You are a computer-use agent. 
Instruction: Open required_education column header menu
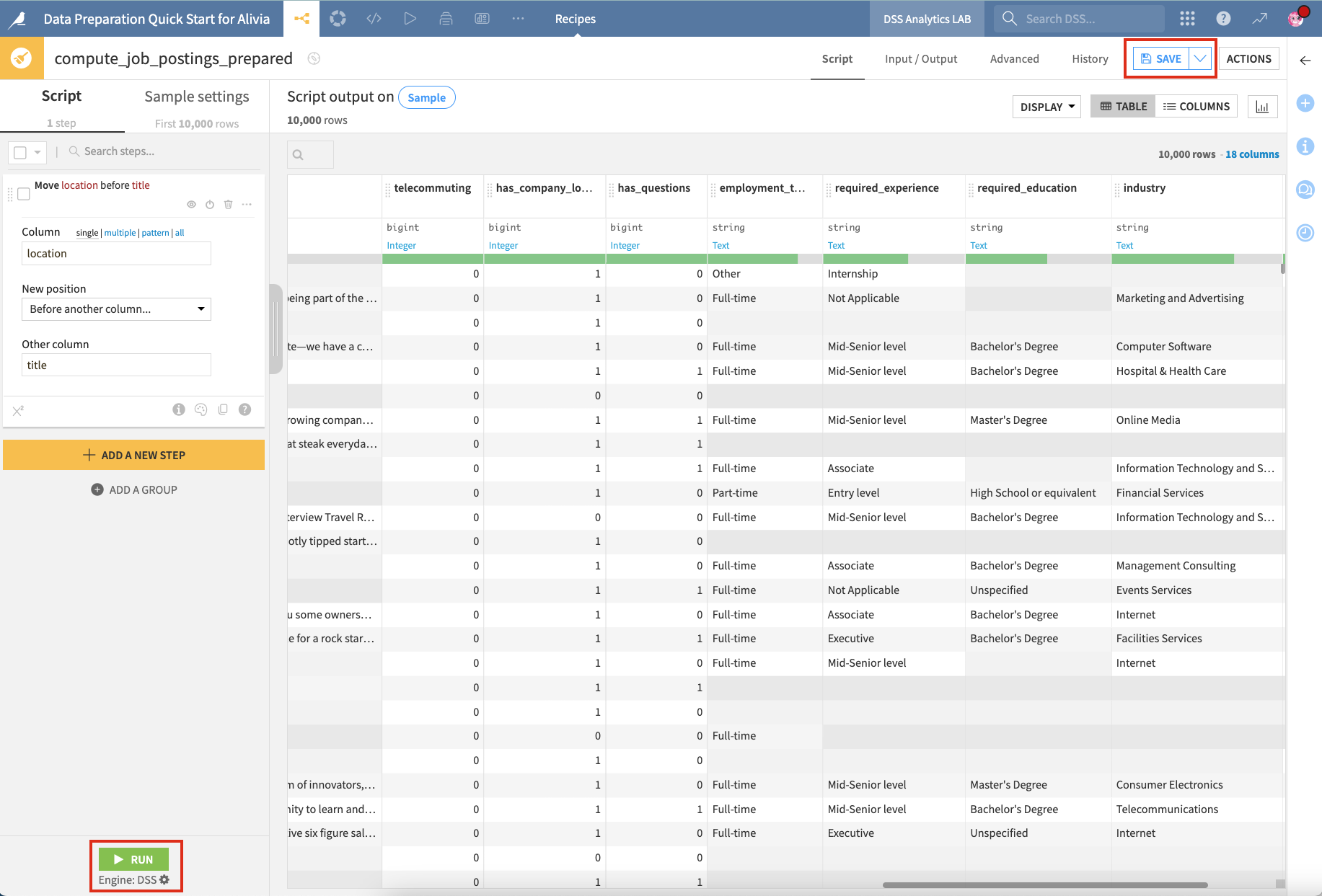pos(1026,188)
